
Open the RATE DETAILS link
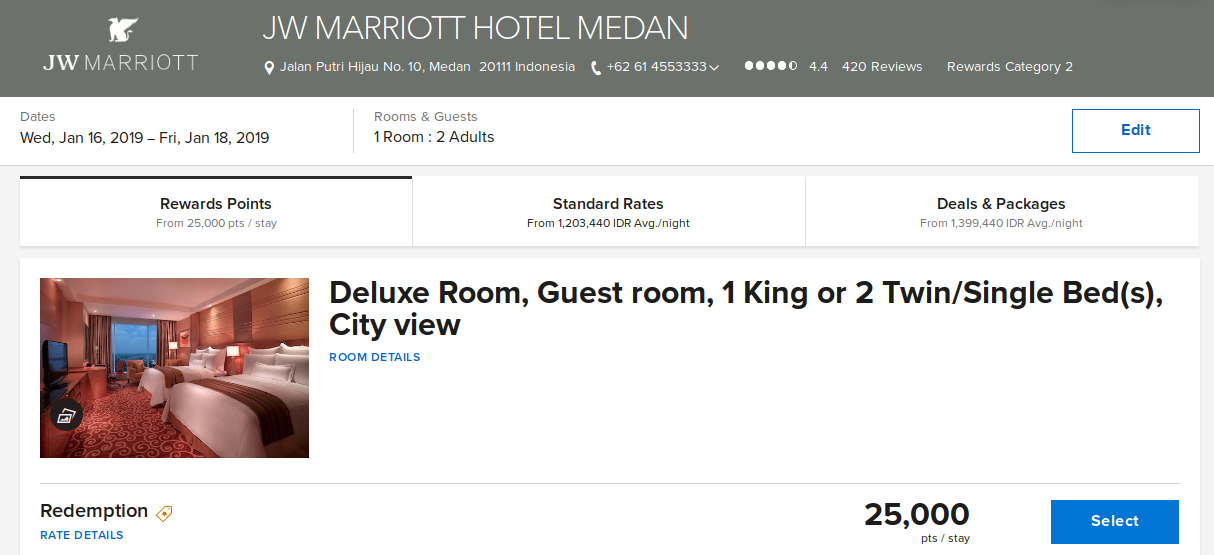[x=82, y=535]
